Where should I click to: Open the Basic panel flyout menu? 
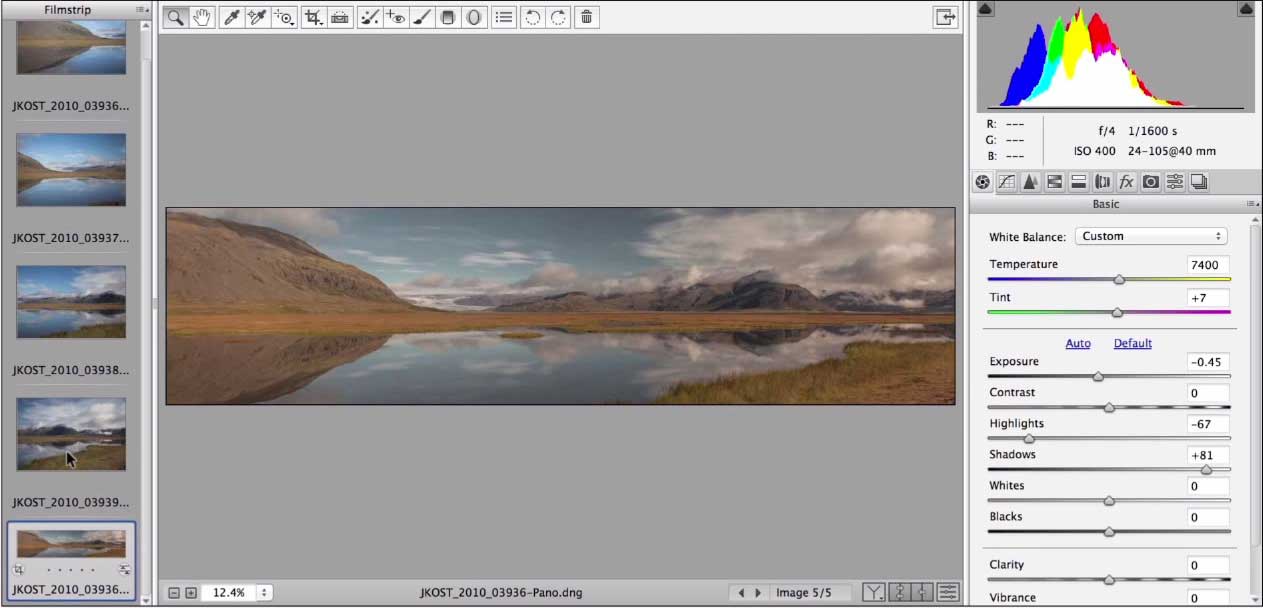tap(1251, 204)
